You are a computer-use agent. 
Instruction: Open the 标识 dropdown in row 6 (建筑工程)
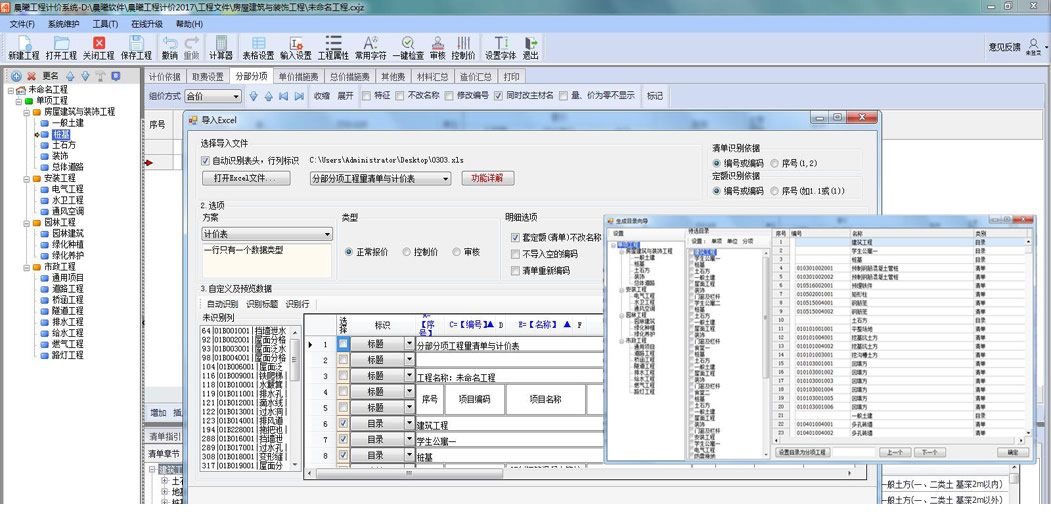[x=410, y=423]
